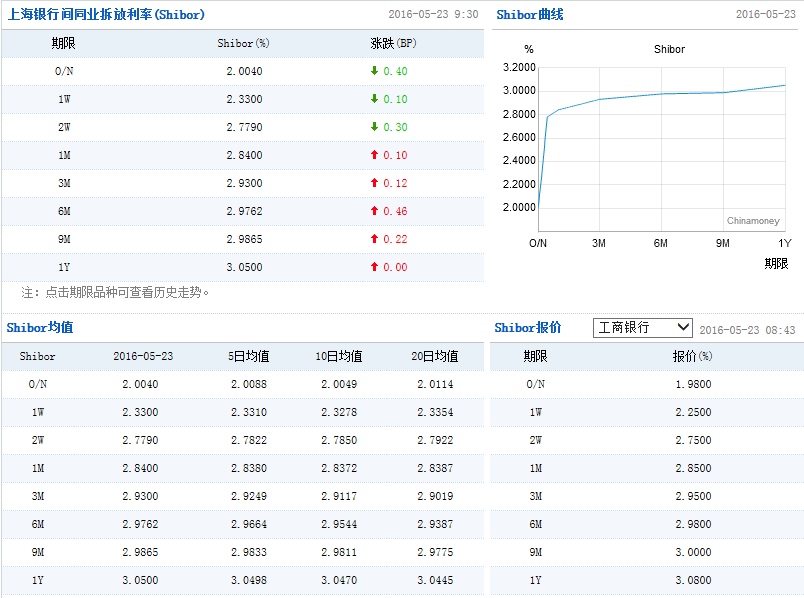804x598 pixels.
Task: Click the red up arrow for 3M
Action: pyautogui.click(x=374, y=183)
